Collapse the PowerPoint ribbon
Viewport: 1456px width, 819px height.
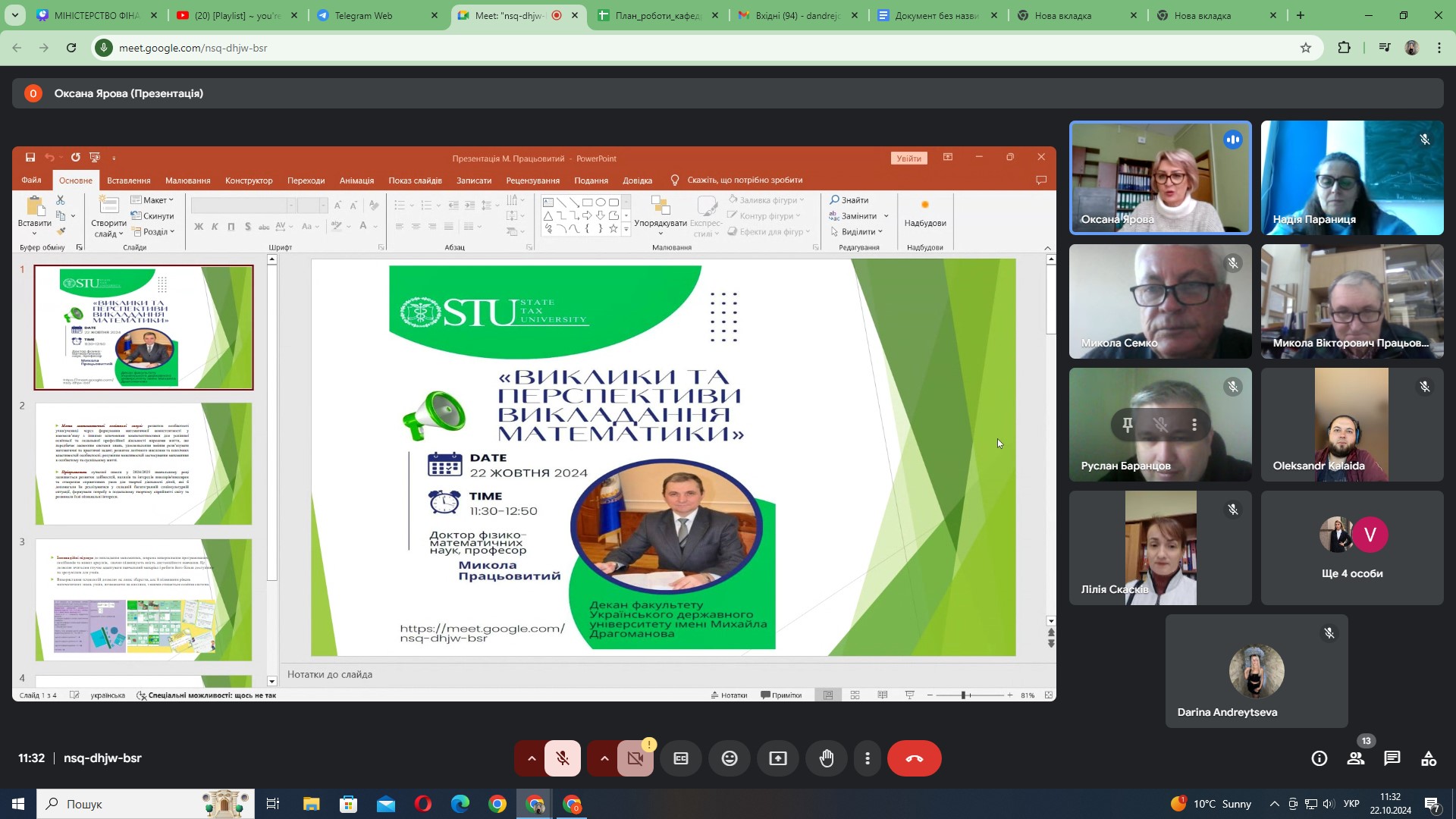point(1047,248)
